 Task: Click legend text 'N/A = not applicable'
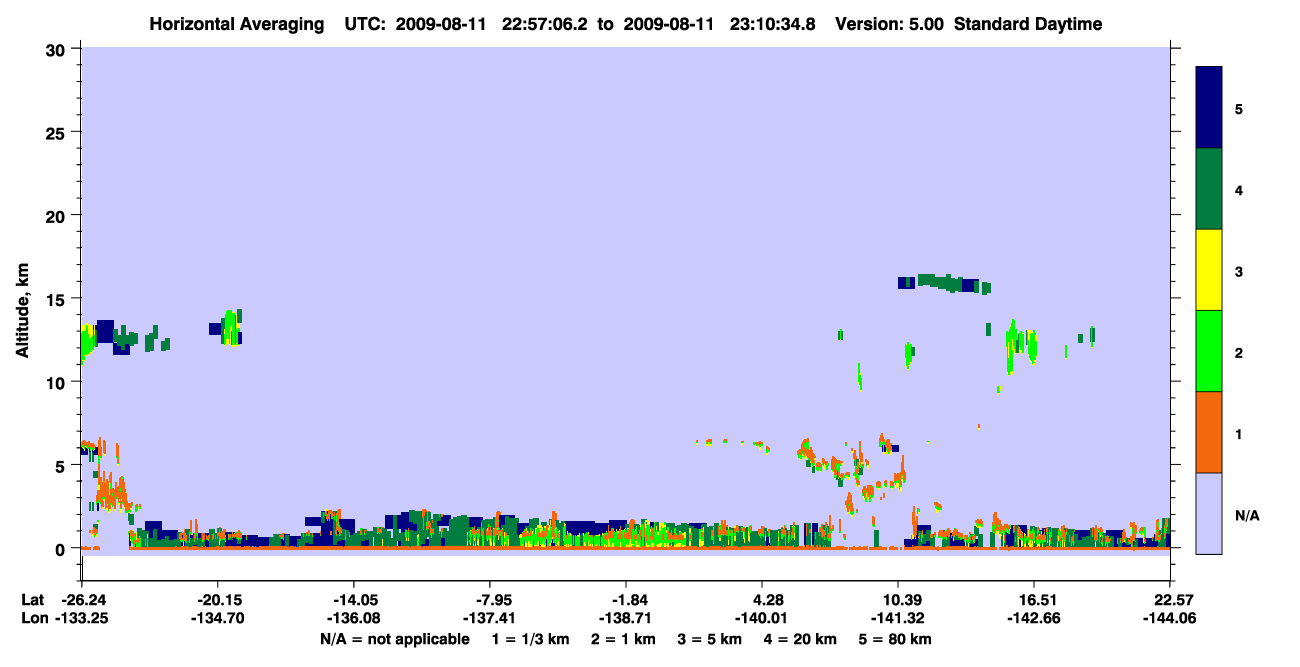coord(394,639)
